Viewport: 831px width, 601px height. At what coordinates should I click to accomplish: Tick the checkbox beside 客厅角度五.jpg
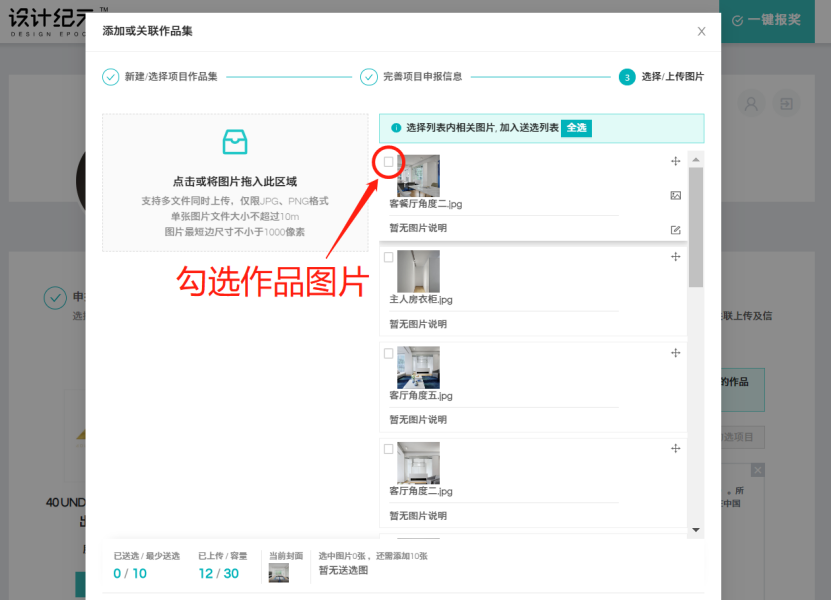tap(388, 352)
